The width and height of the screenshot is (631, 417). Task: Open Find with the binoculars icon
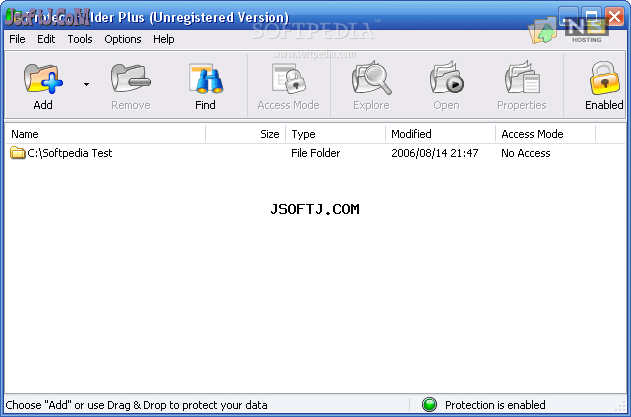206,78
